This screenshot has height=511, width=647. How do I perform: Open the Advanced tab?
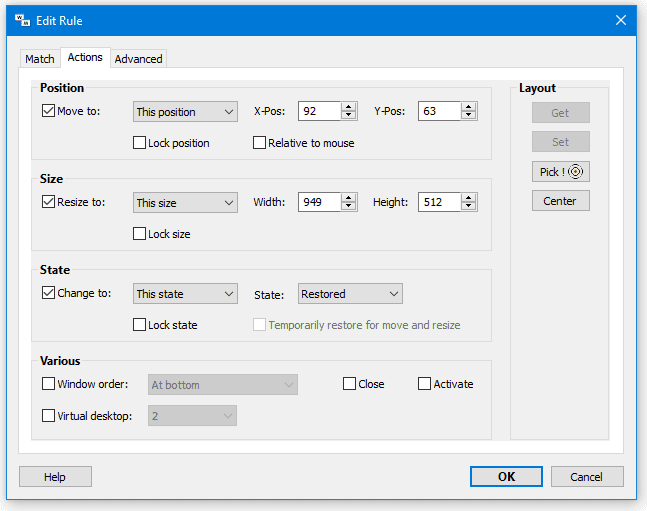(x=138, y=59)
